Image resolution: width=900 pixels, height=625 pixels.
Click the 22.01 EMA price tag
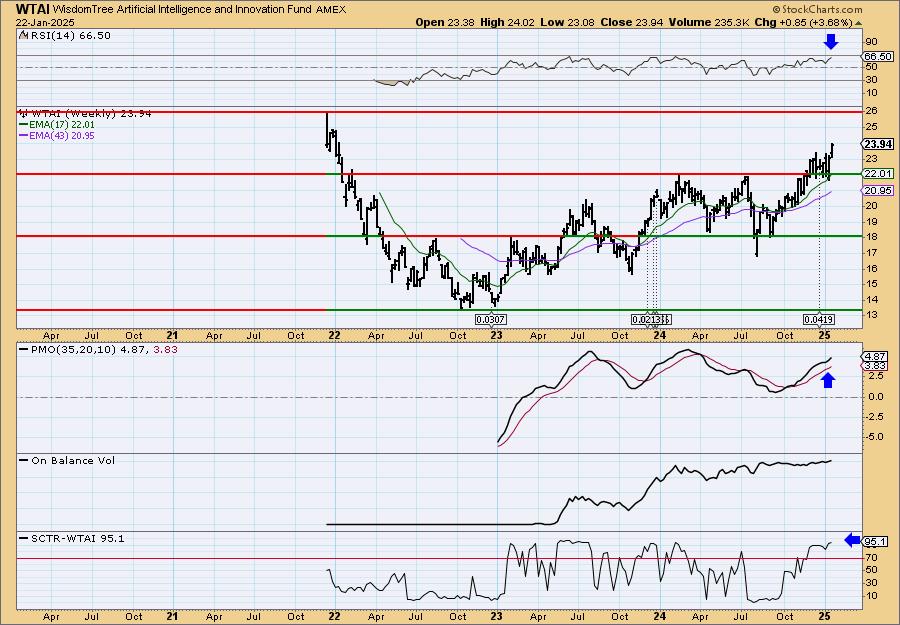pos(878,173)
